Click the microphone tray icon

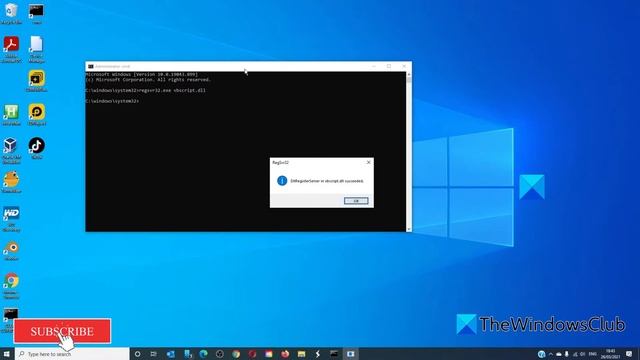pos(567,354)
